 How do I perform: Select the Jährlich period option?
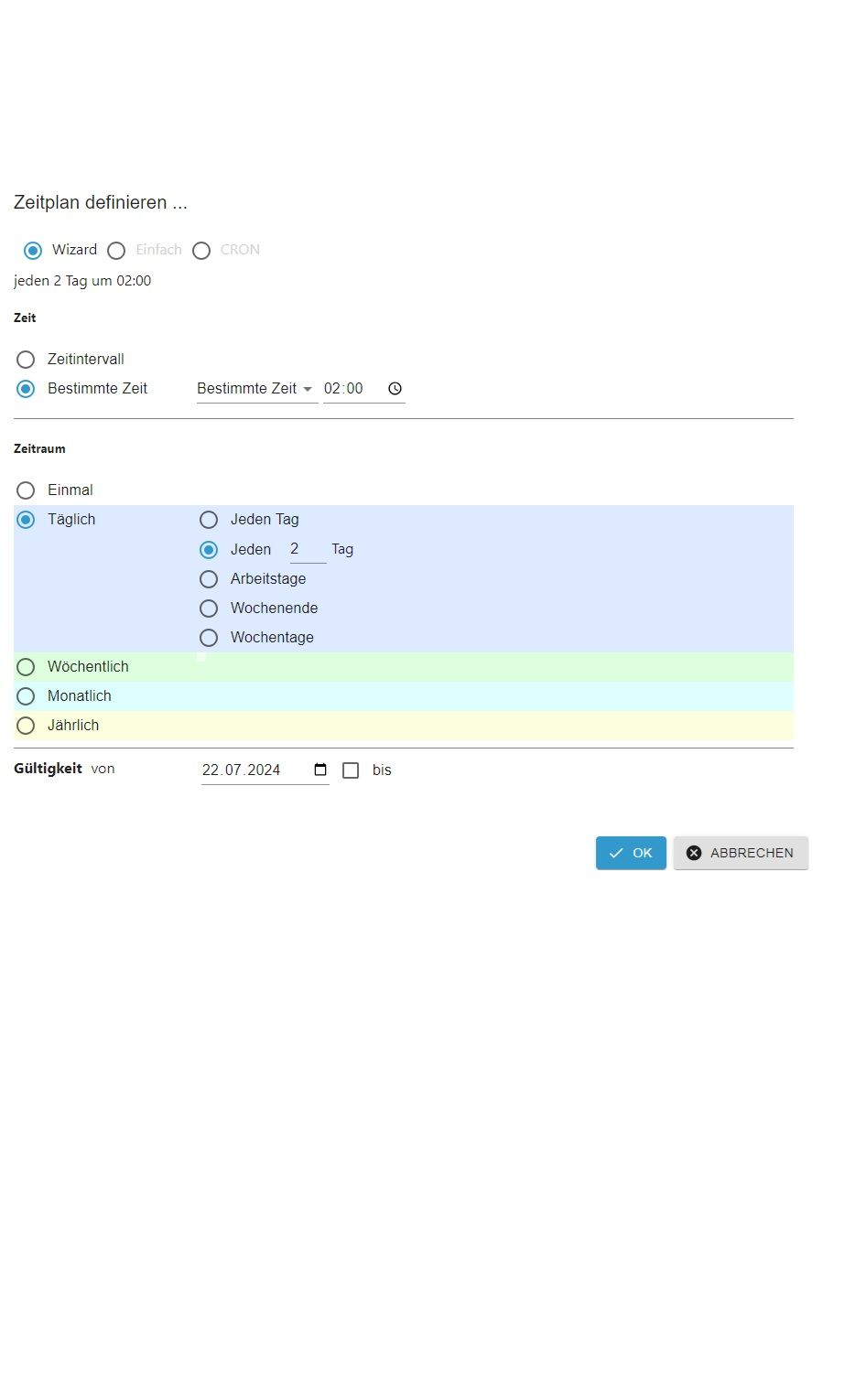[x=26, y=726]
